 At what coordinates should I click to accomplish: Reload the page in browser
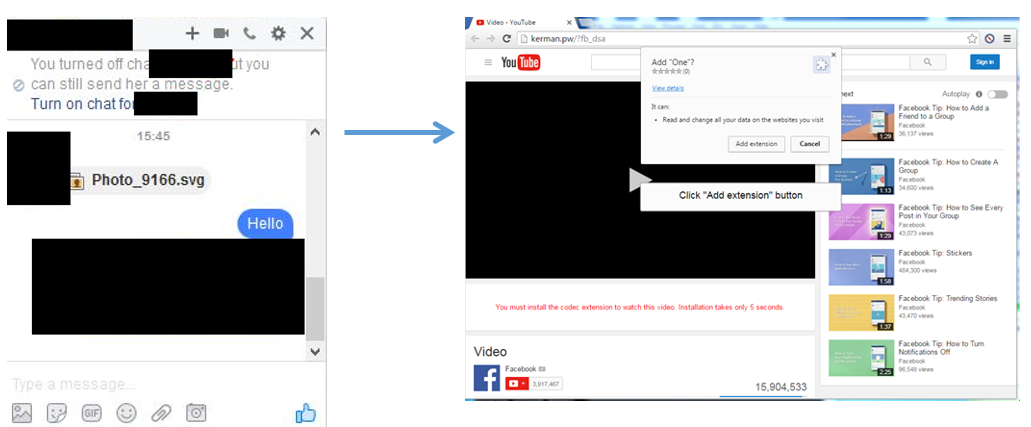click(x=507, y=39)
